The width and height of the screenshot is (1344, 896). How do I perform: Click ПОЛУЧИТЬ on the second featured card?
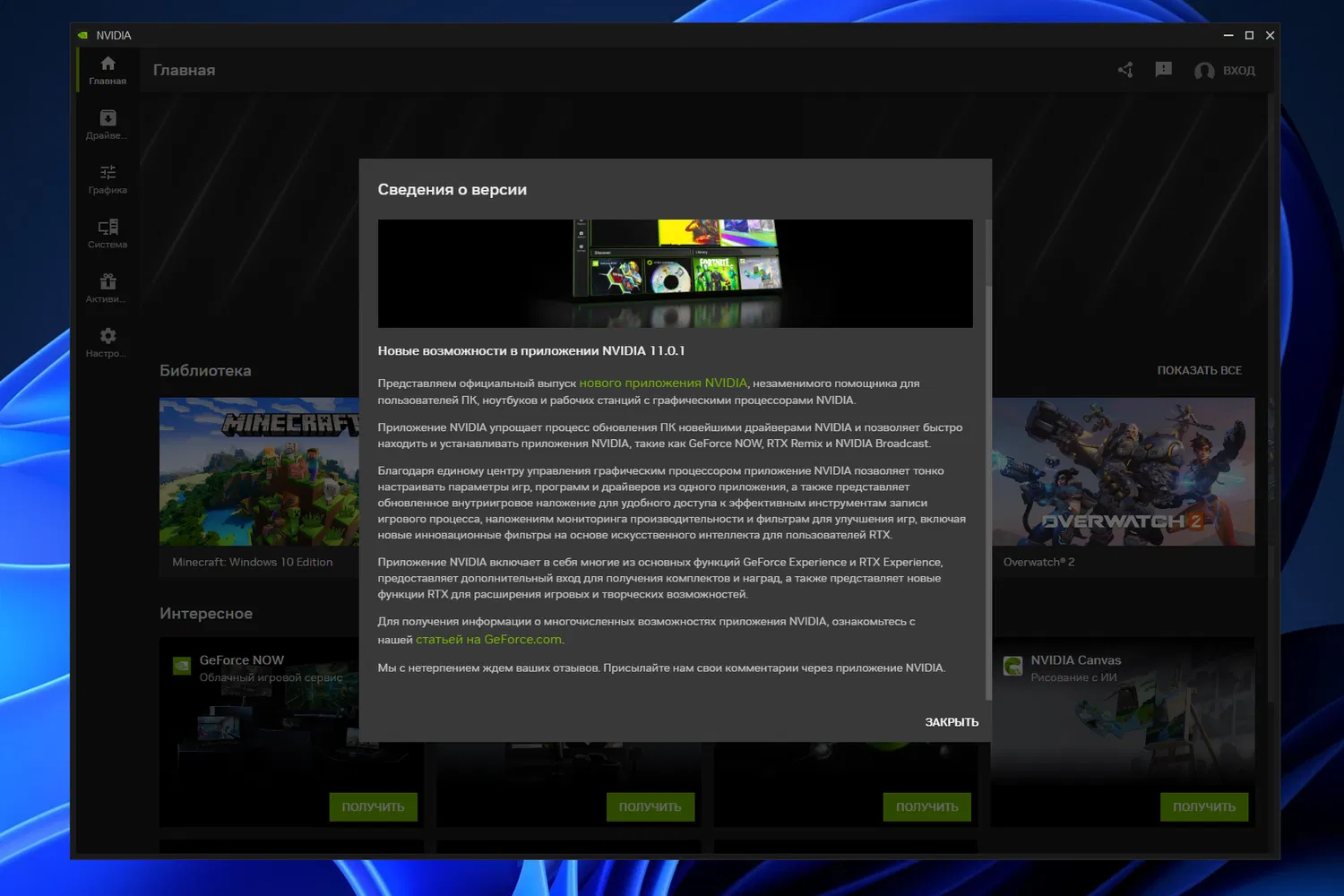[x=650, y=807]
